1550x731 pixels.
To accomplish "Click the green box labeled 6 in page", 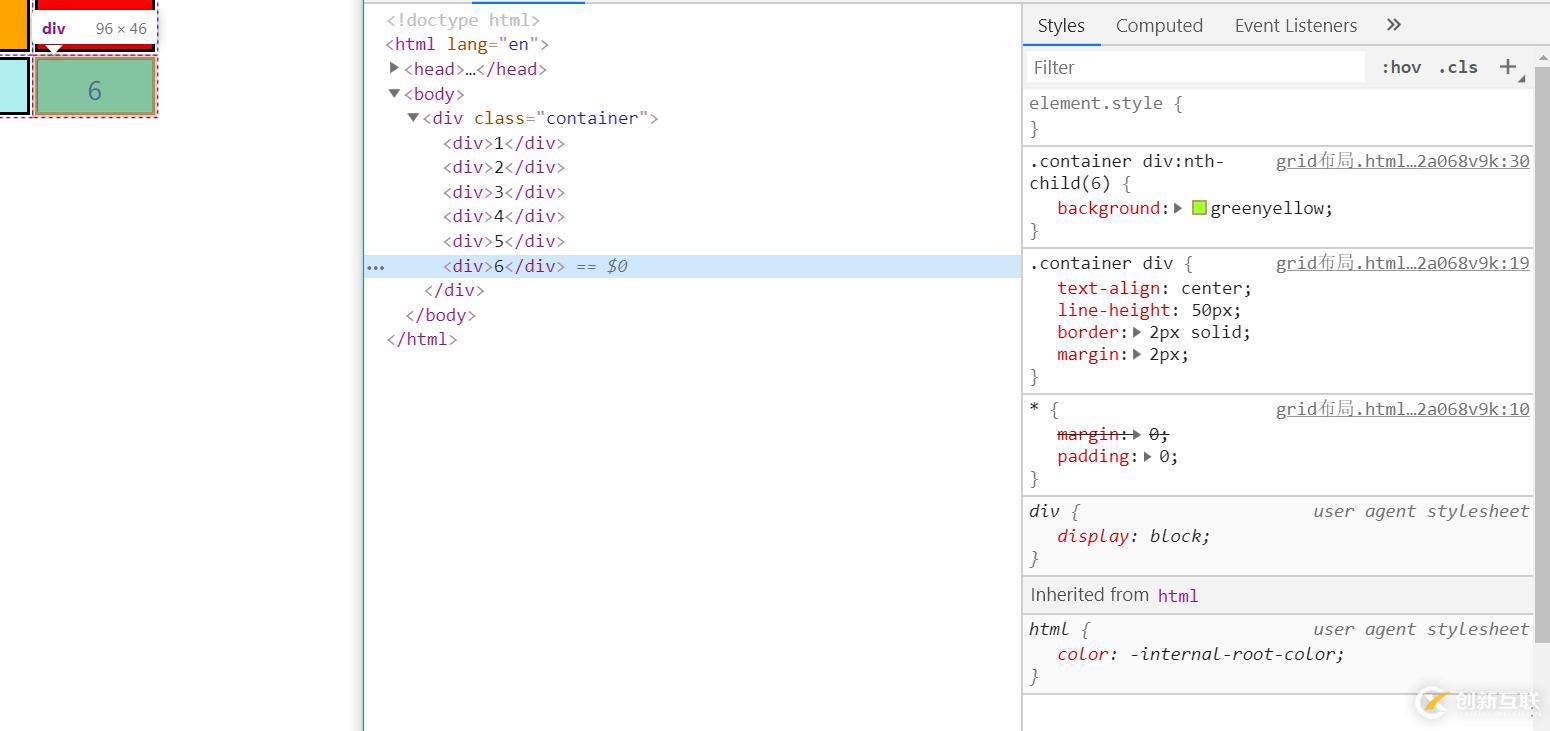I will coord(95,87).
